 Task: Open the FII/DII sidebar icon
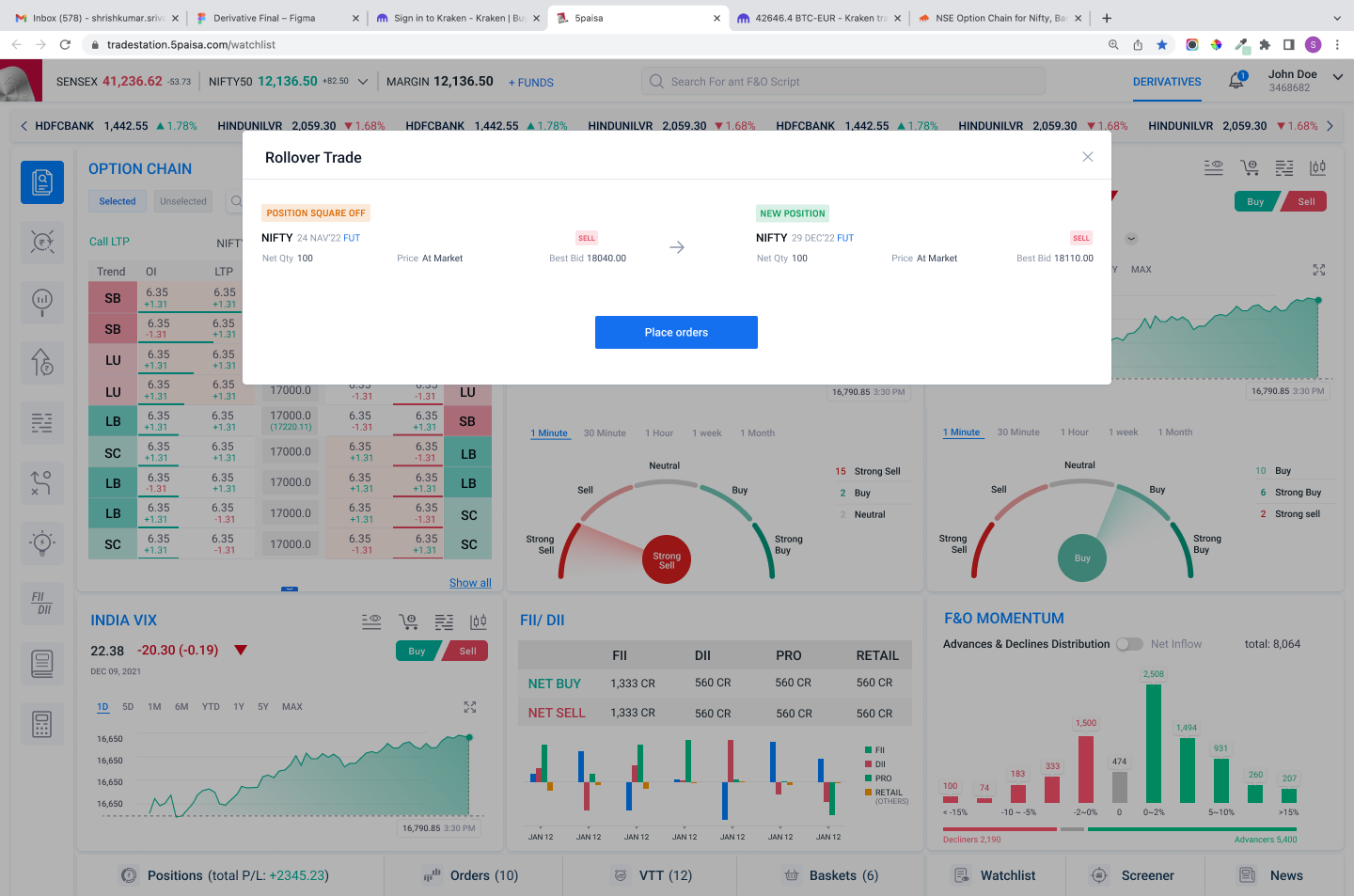[x=42, y=604]
